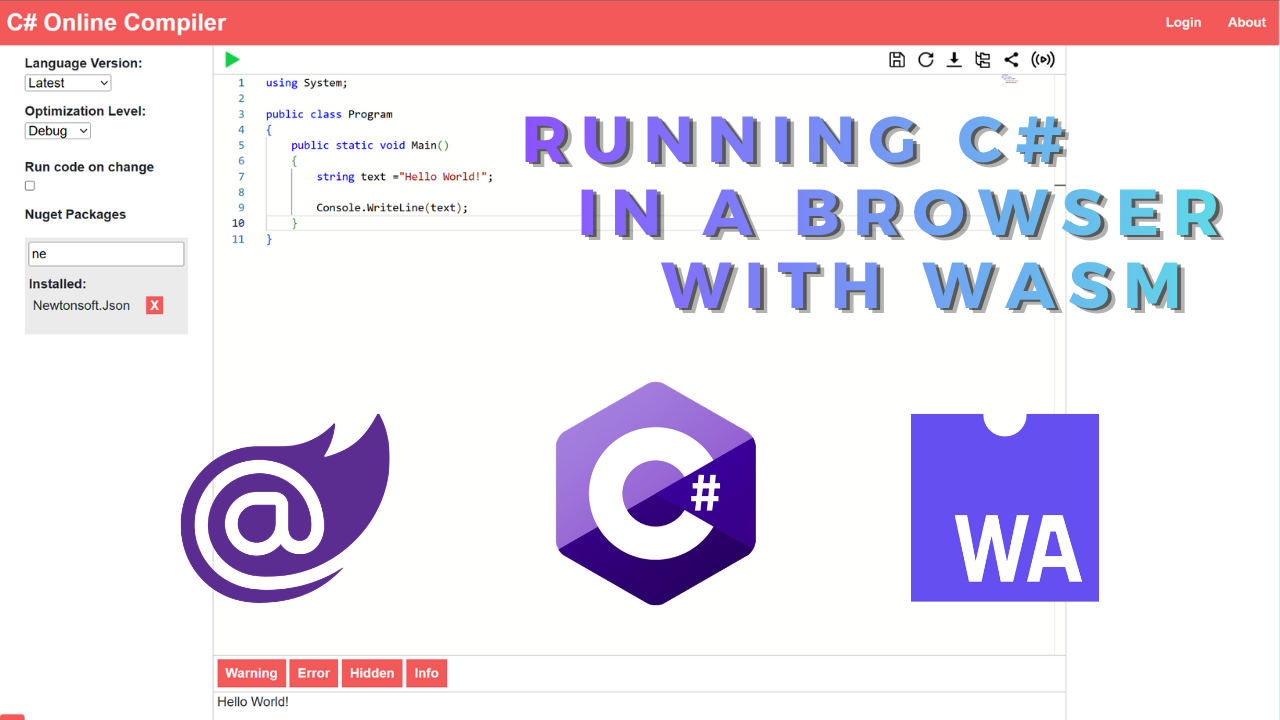Toggle the Error output filter
Image resolution: width=1280 pixels, height=720 pixels.
coord(313,673)
